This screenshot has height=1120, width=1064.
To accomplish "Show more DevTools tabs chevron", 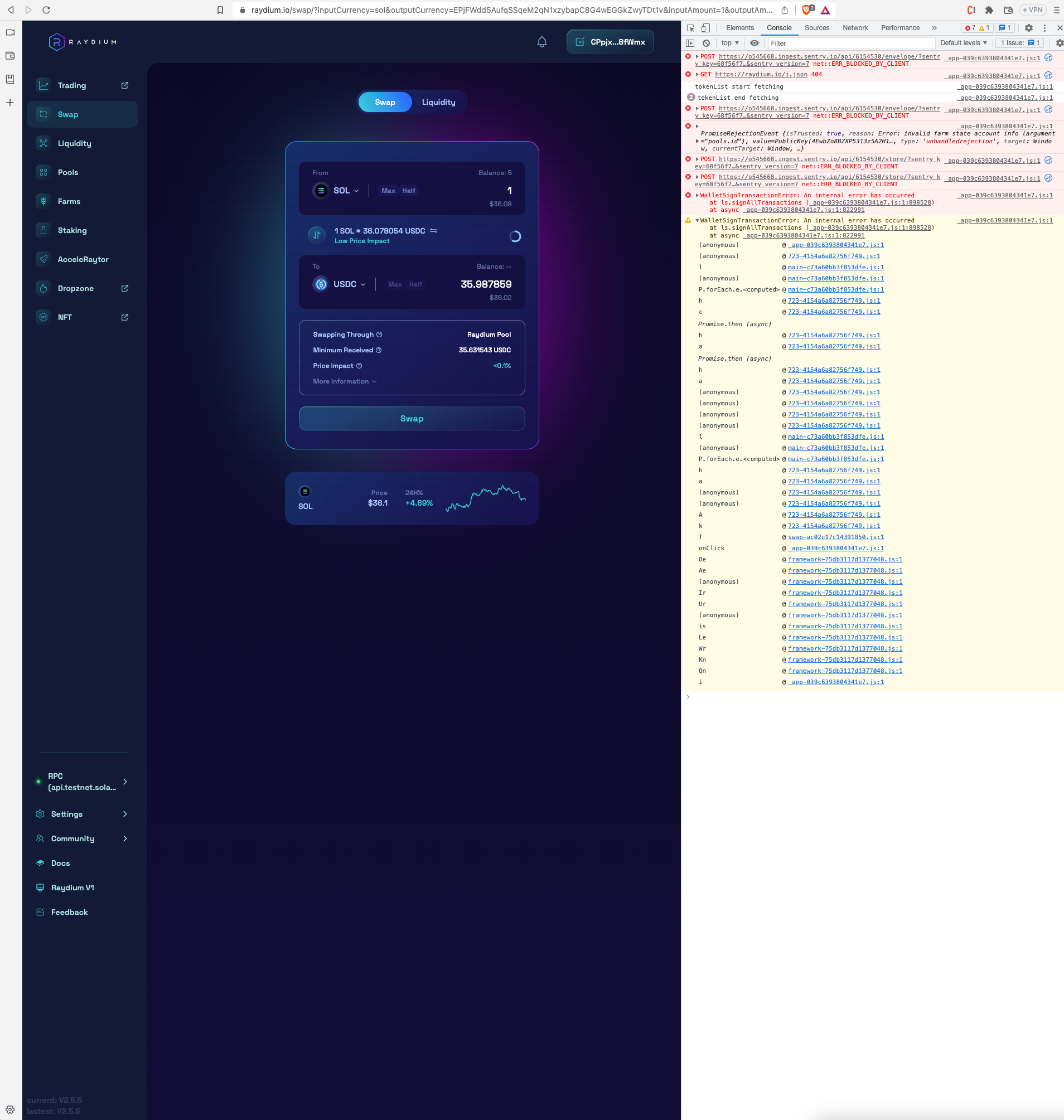I will (x=934, y=28).
